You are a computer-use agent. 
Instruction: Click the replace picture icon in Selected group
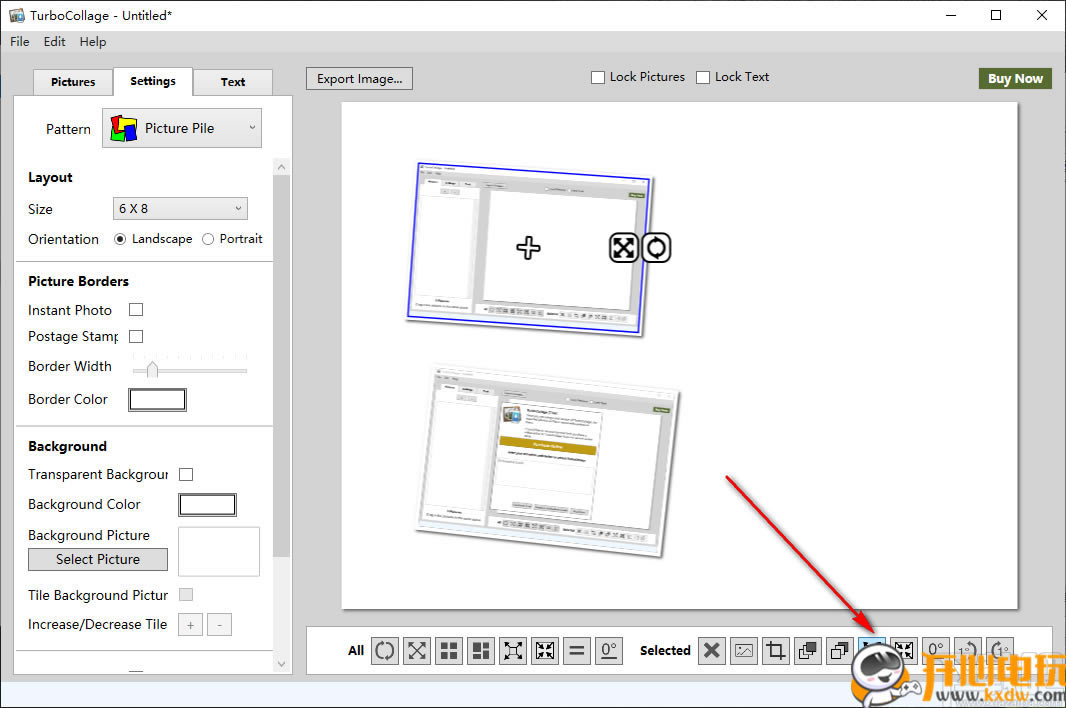743,651
